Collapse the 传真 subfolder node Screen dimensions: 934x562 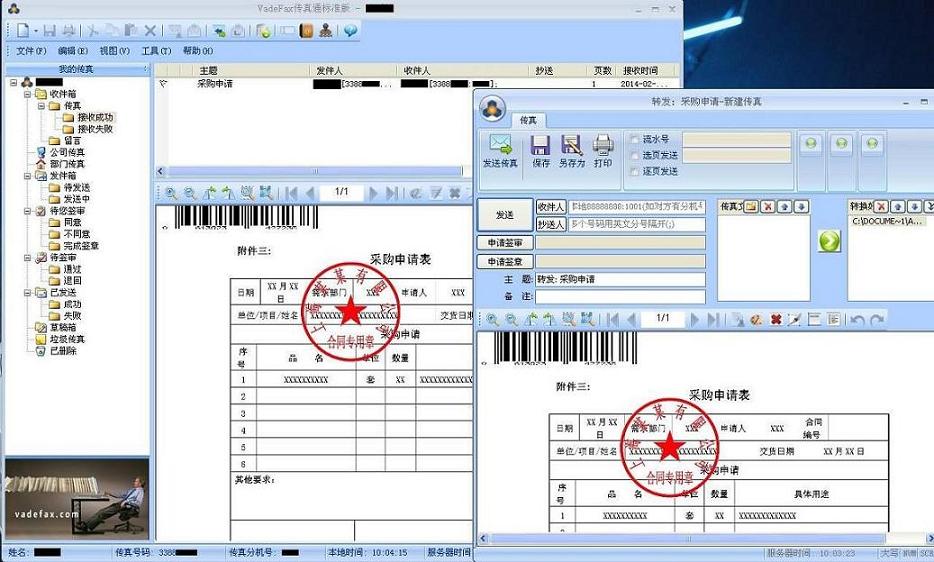point(42,106)
